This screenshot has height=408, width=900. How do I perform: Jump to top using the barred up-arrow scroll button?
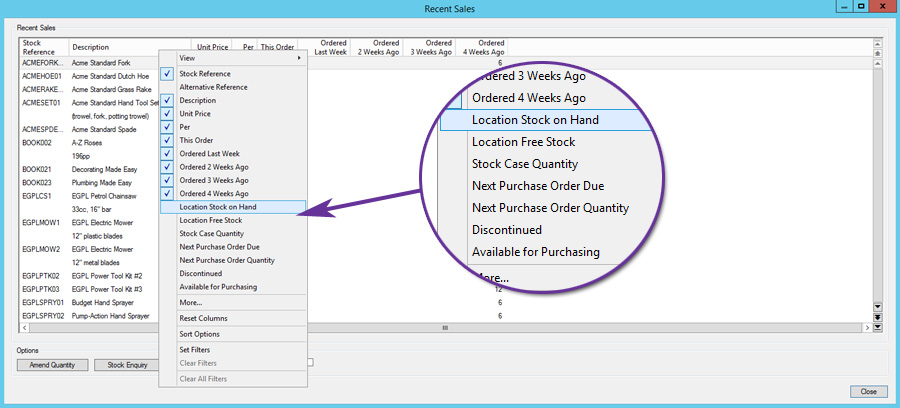876,44
